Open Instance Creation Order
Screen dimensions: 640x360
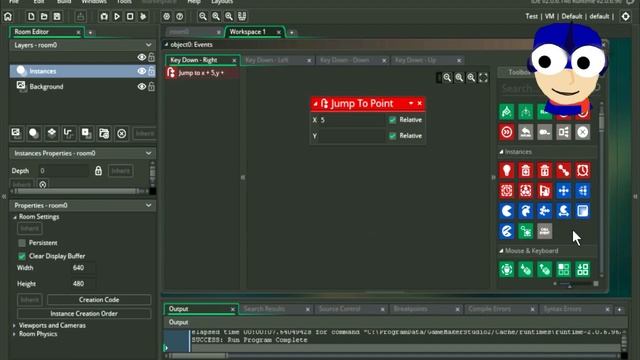(x=84, y=313)
